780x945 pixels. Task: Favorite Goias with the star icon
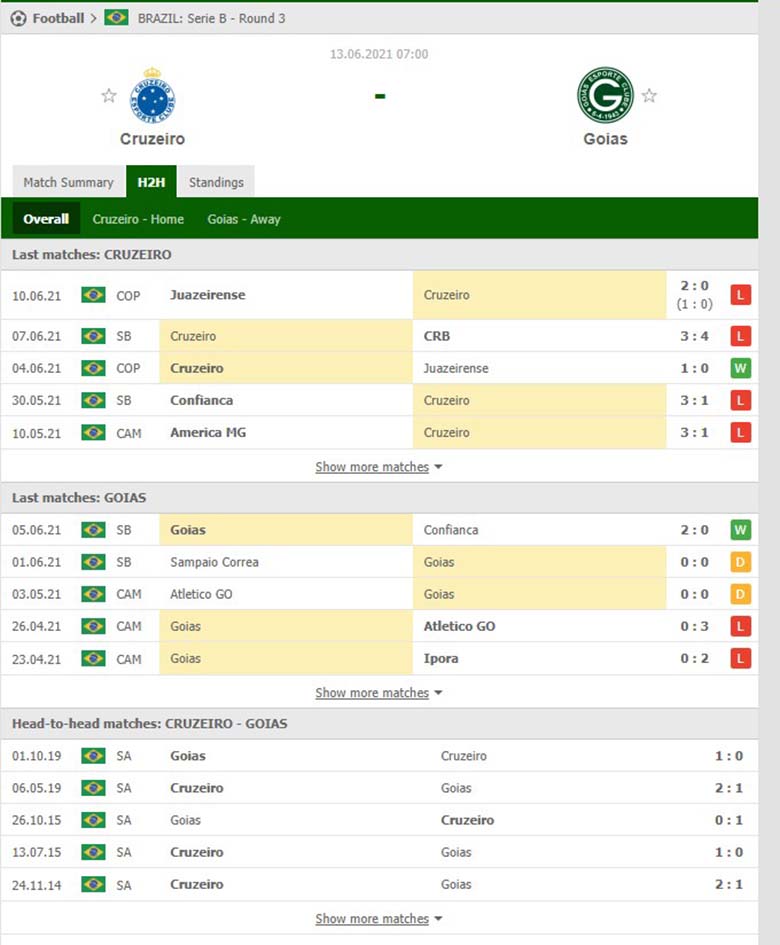(649, 96)
